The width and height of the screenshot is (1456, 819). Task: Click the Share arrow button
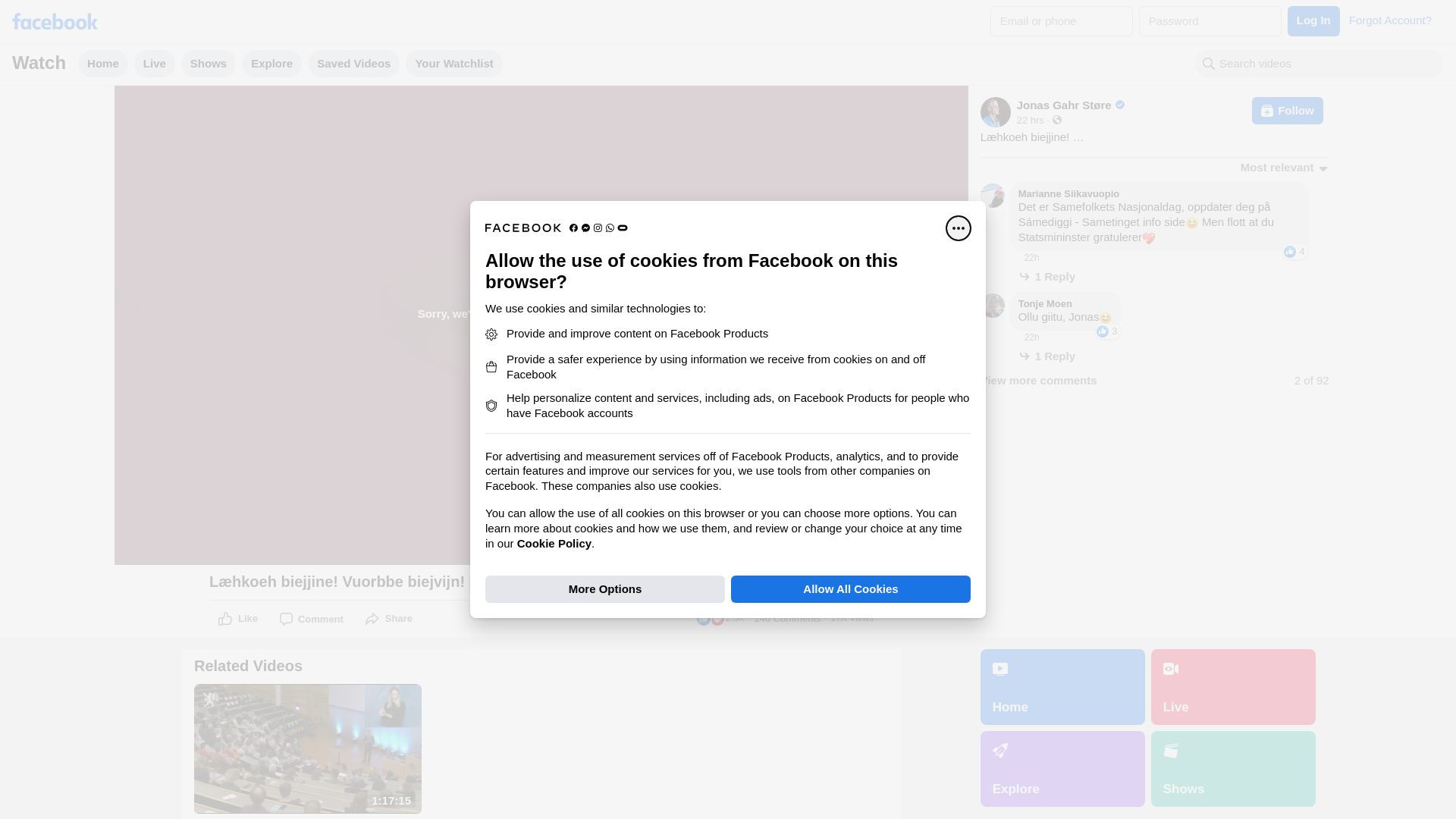[389, 619]
